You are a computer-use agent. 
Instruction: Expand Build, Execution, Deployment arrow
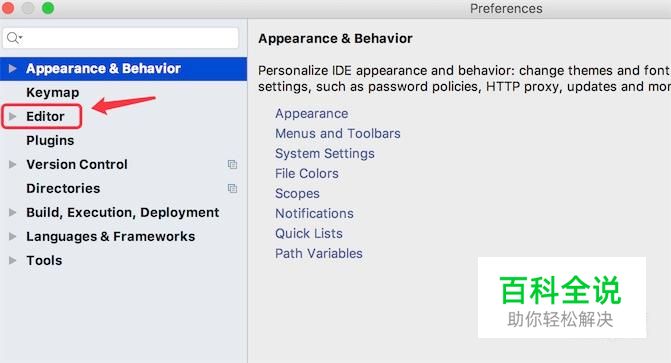pyautogui.click(x=12, y=212)
